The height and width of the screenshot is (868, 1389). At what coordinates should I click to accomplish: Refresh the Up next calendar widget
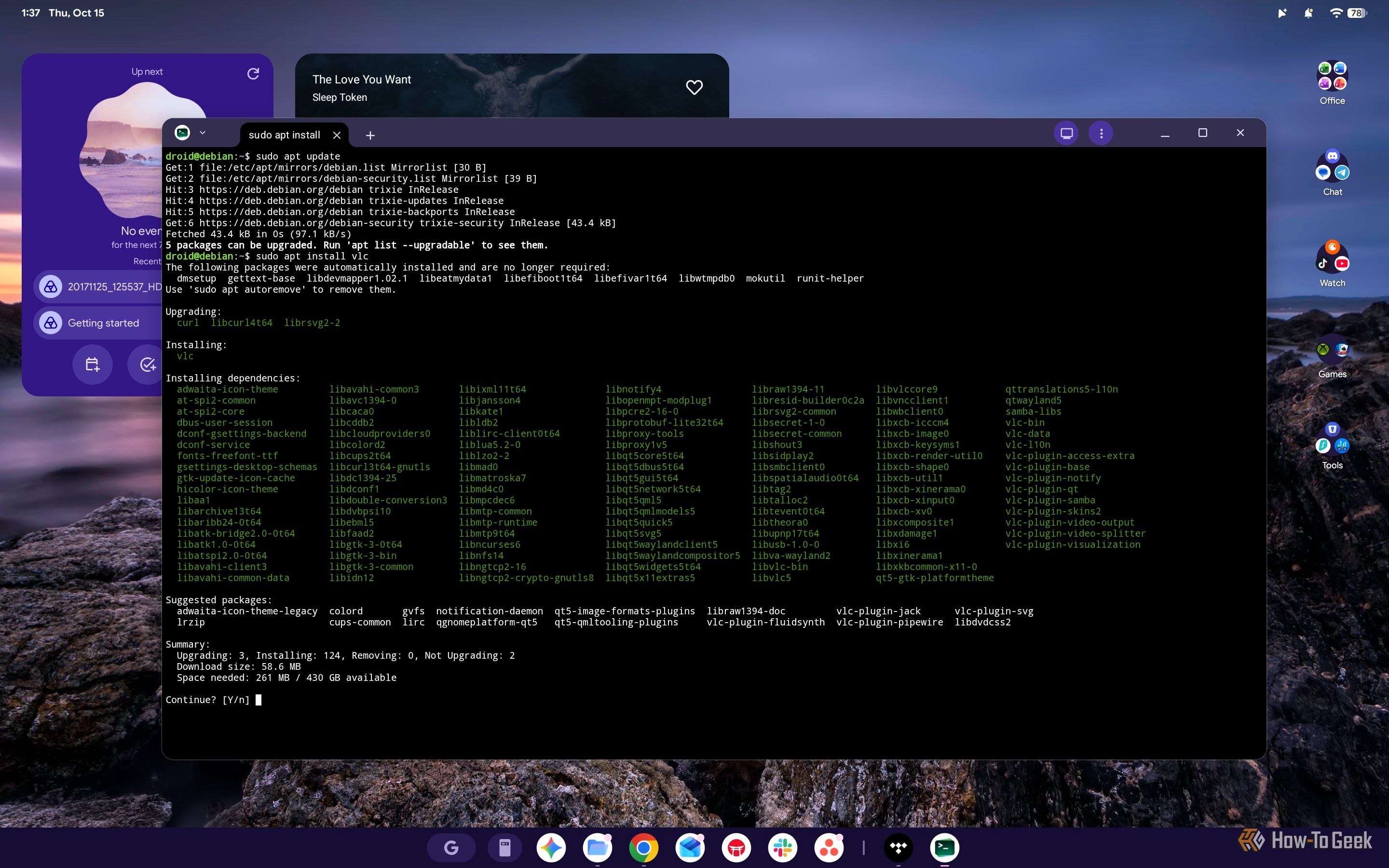point(253,73)
